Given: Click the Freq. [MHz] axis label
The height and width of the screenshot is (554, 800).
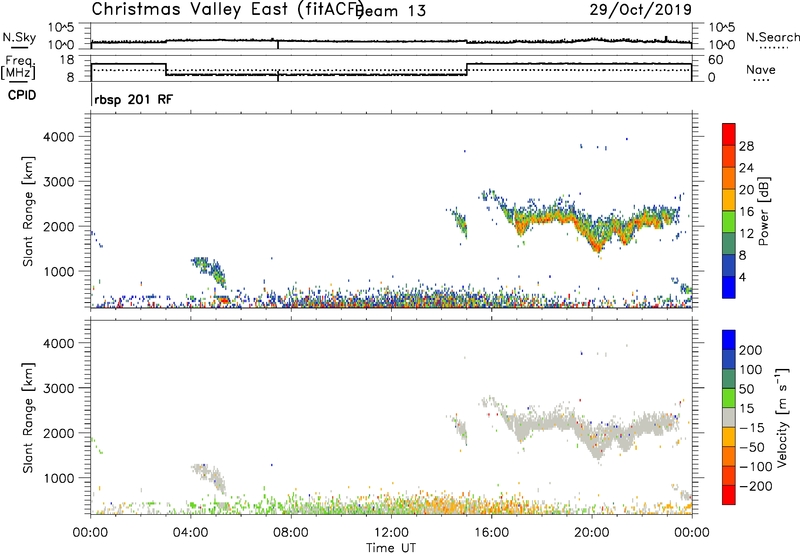Looking at the screenshot, I should tap(18, 68).
